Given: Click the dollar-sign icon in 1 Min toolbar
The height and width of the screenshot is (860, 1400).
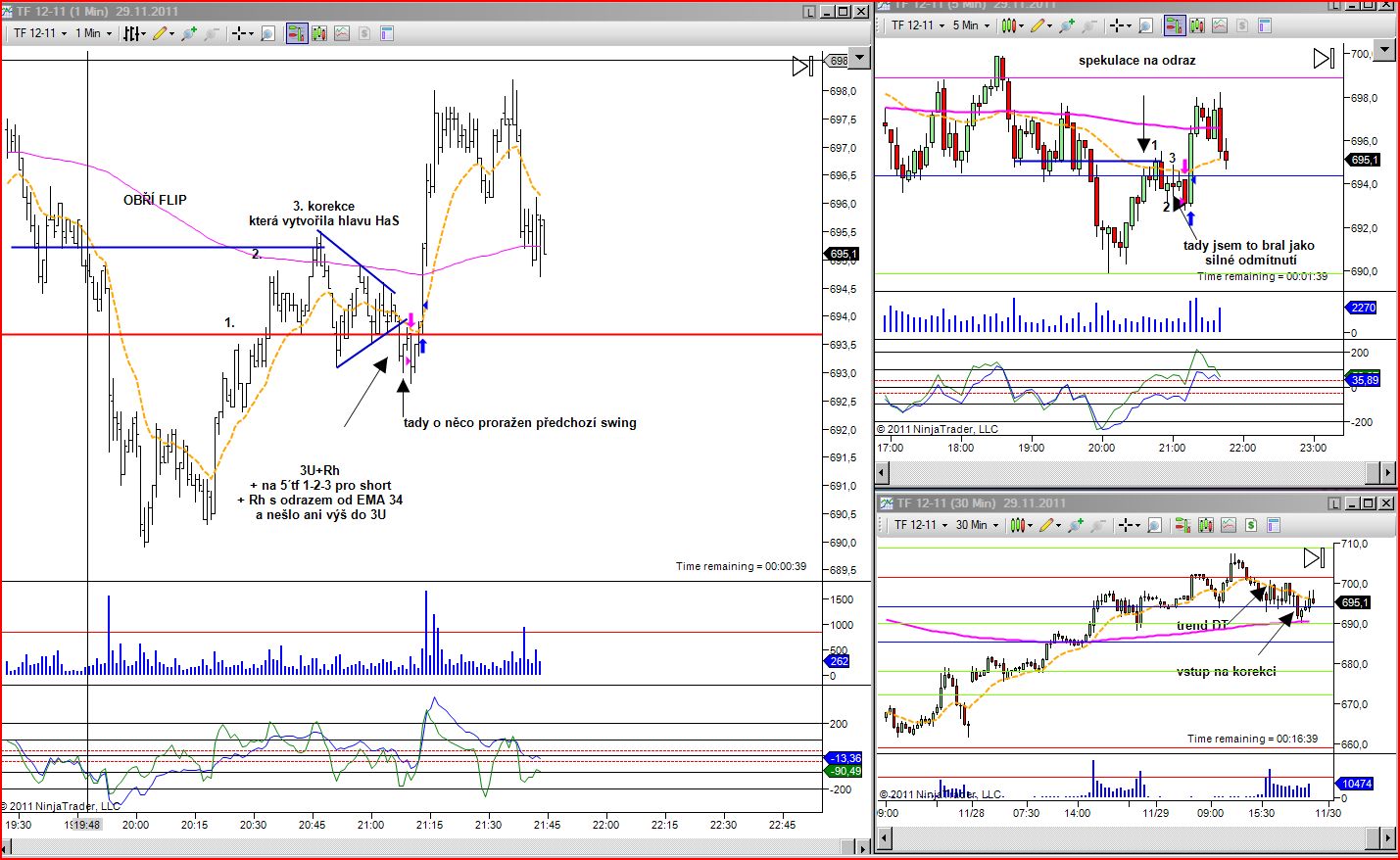Looking at the screenshot, I should (x=364, y=33).
